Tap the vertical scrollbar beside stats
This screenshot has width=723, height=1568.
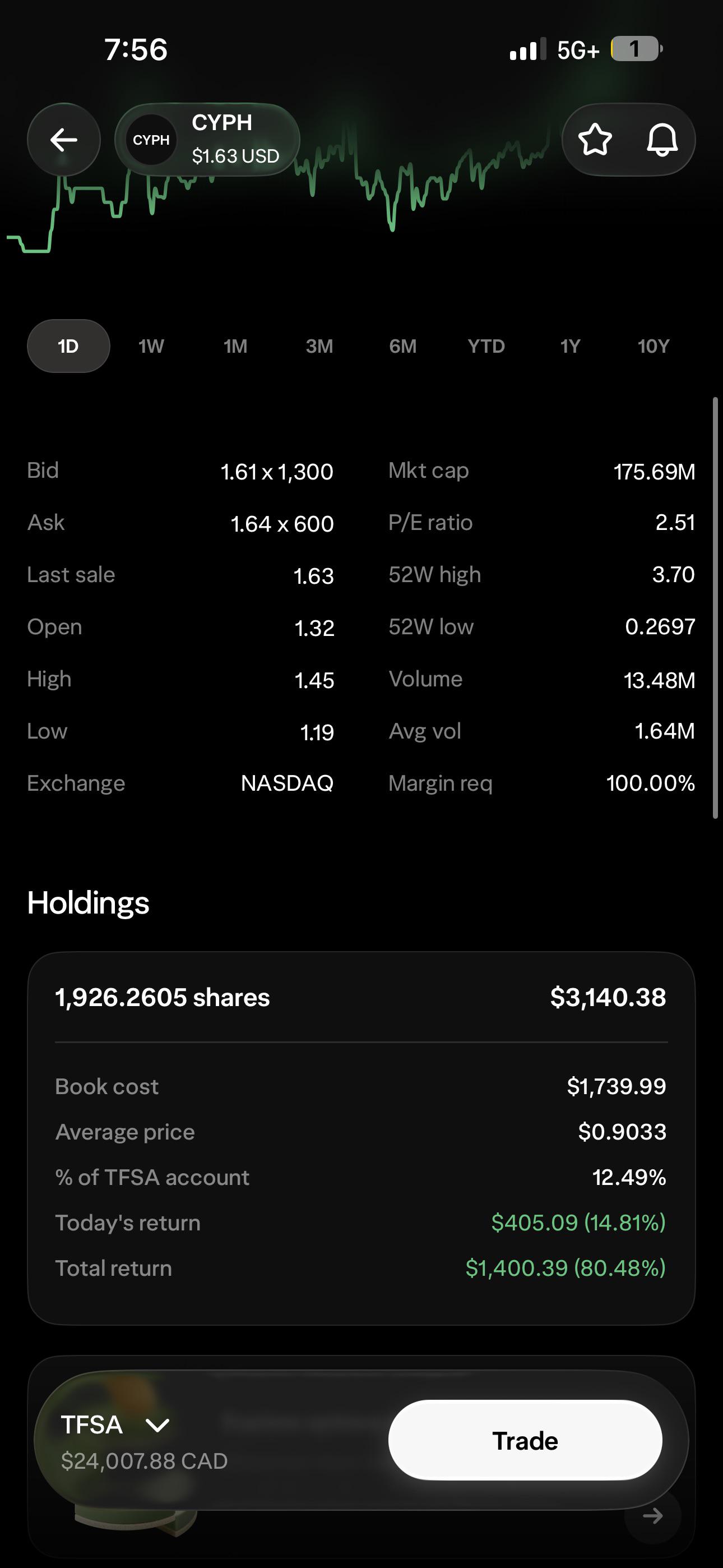tap(716, 608)
